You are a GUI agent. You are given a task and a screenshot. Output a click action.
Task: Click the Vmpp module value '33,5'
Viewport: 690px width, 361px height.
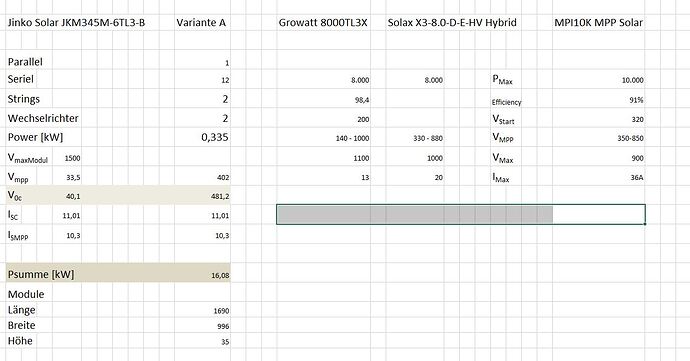pos(73,177)
